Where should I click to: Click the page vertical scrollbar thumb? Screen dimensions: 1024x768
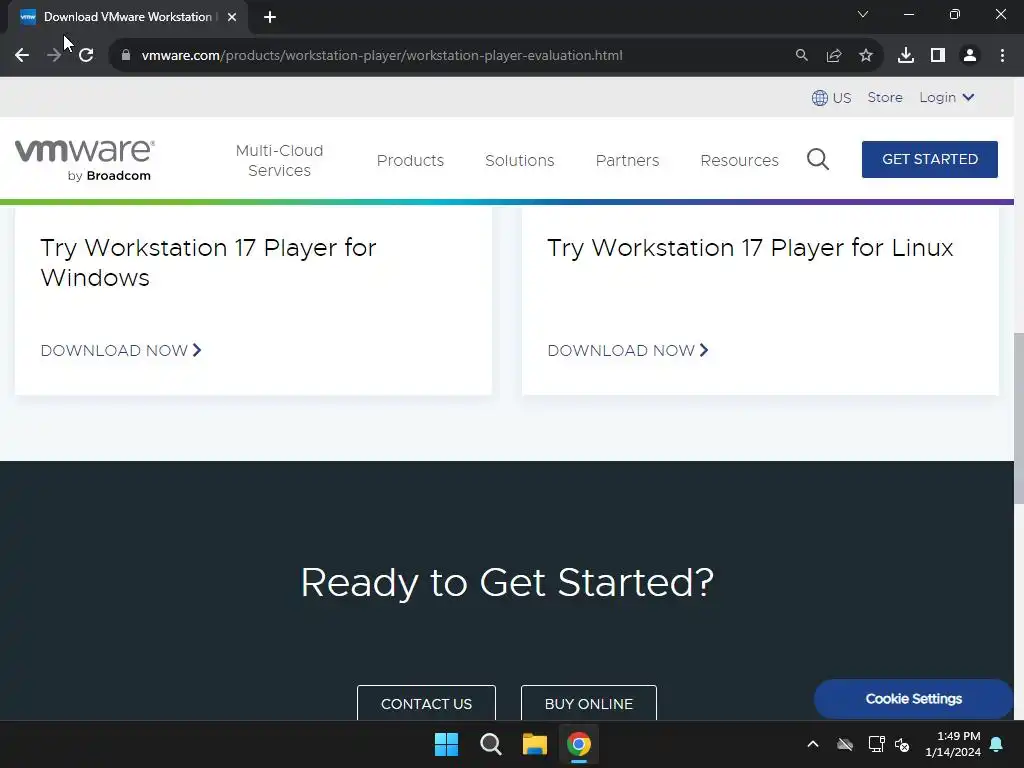point(1019,418)
